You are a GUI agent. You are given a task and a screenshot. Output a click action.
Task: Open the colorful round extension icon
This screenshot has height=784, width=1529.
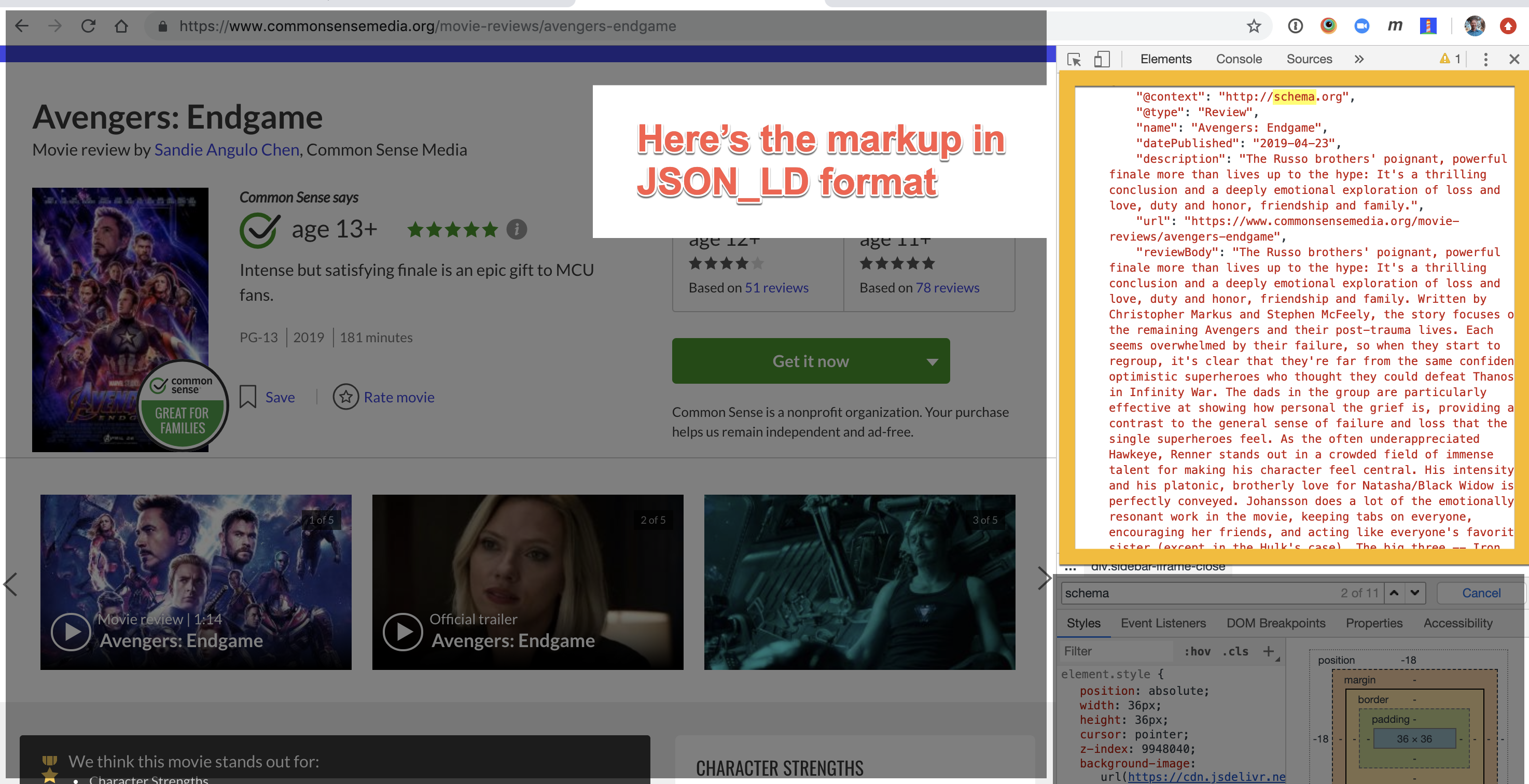coord(1328,26)
